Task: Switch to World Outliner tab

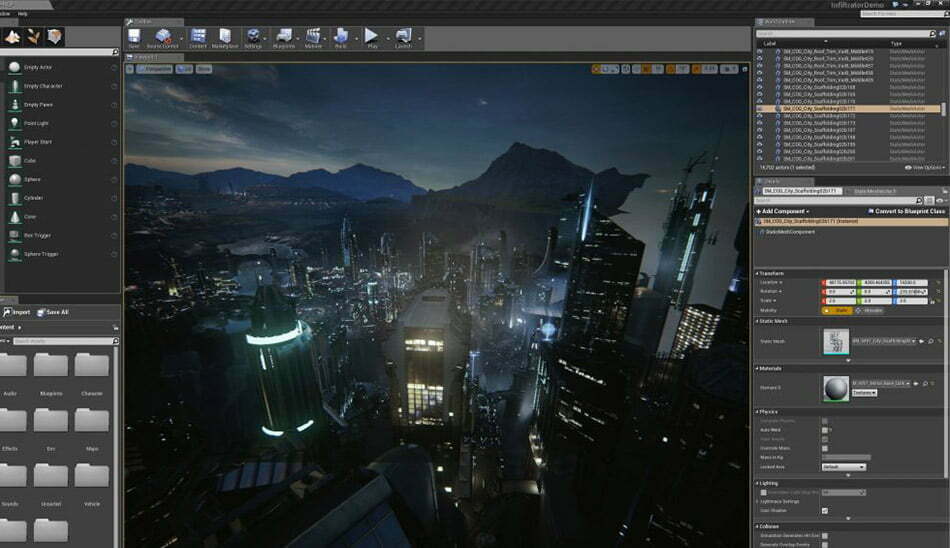Action: (x=784, y=22)
